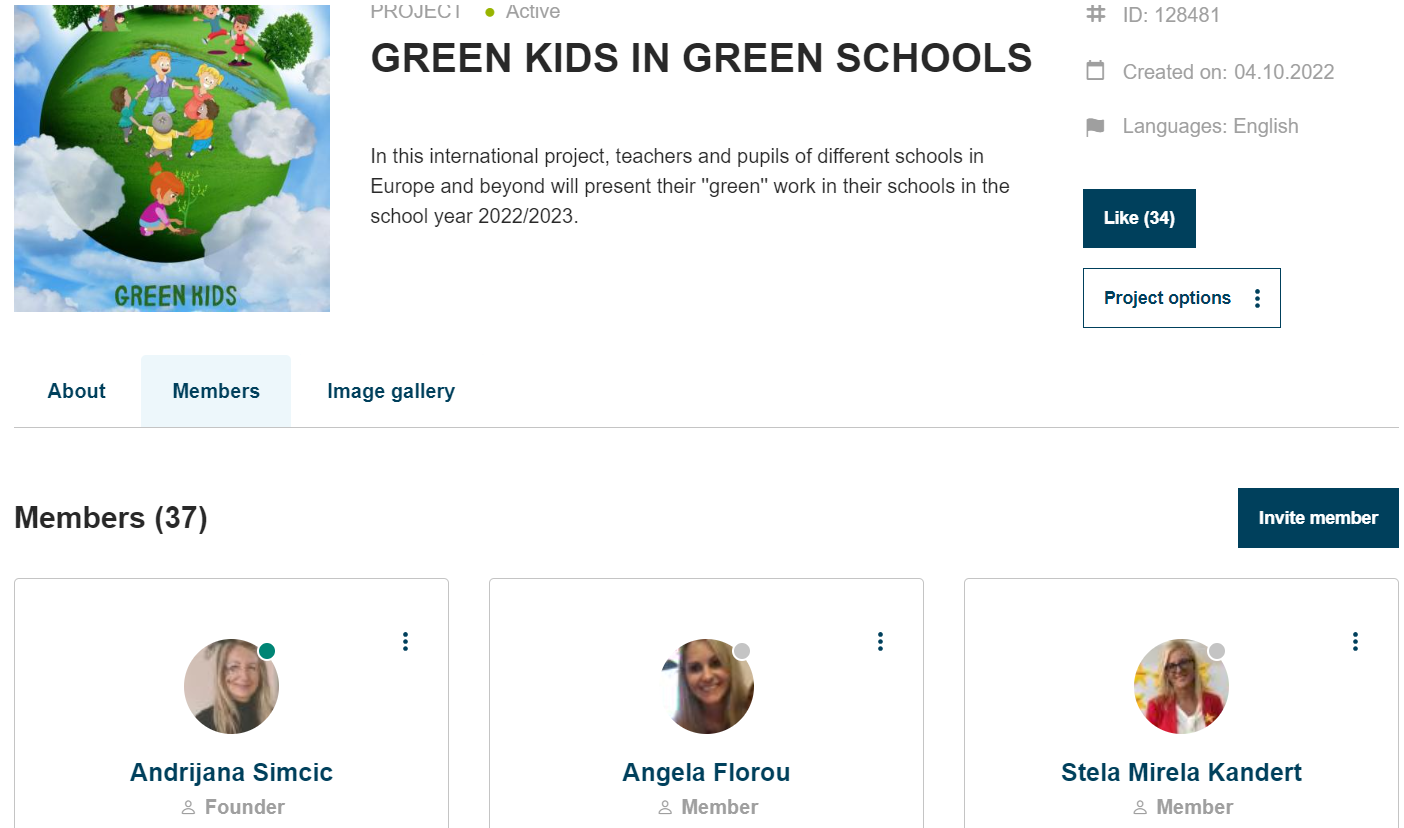Click the person icon under Stela Mirela Kandert
The image size is (1404, 828).
tap(1140, 807)
